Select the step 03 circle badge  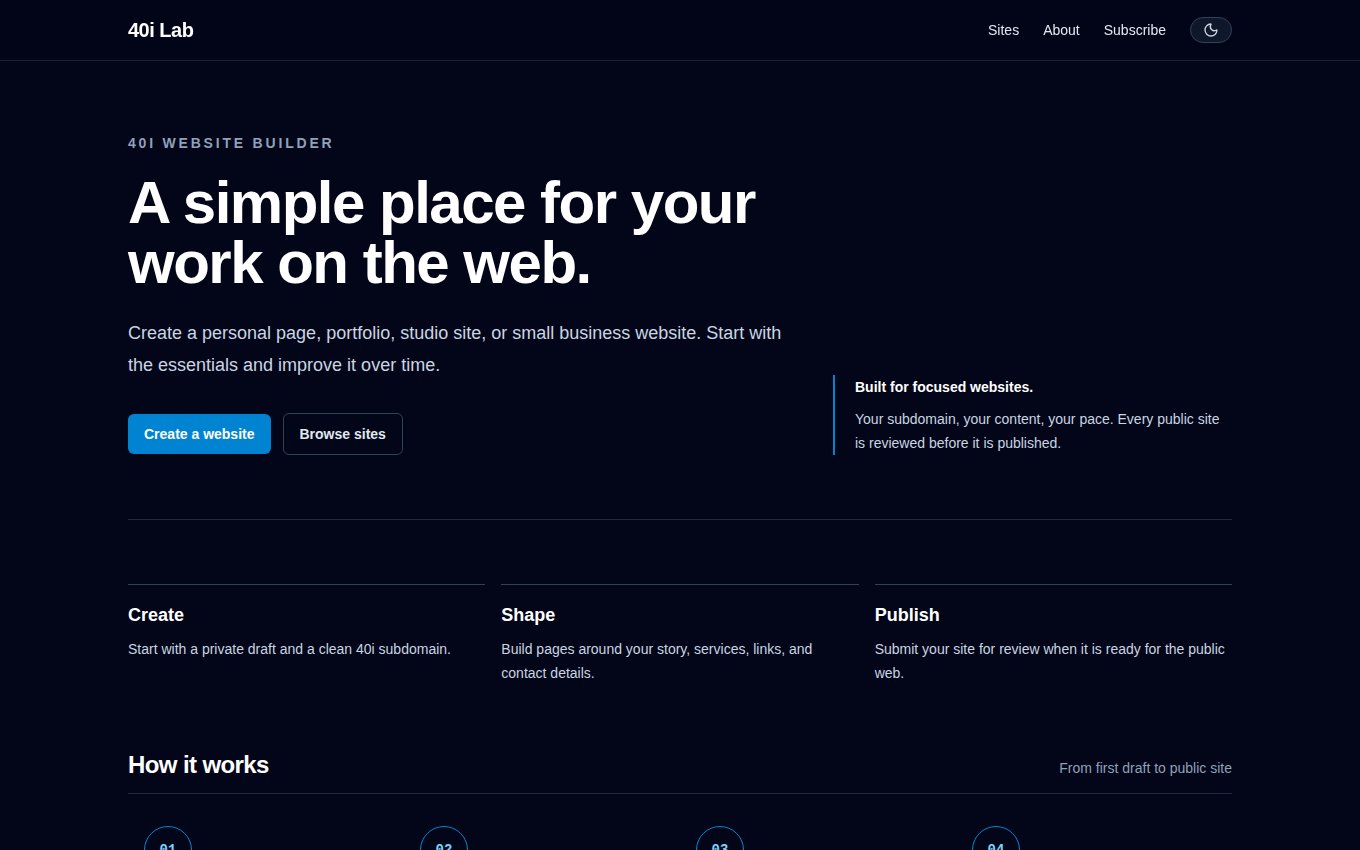[x=720, y=838]
